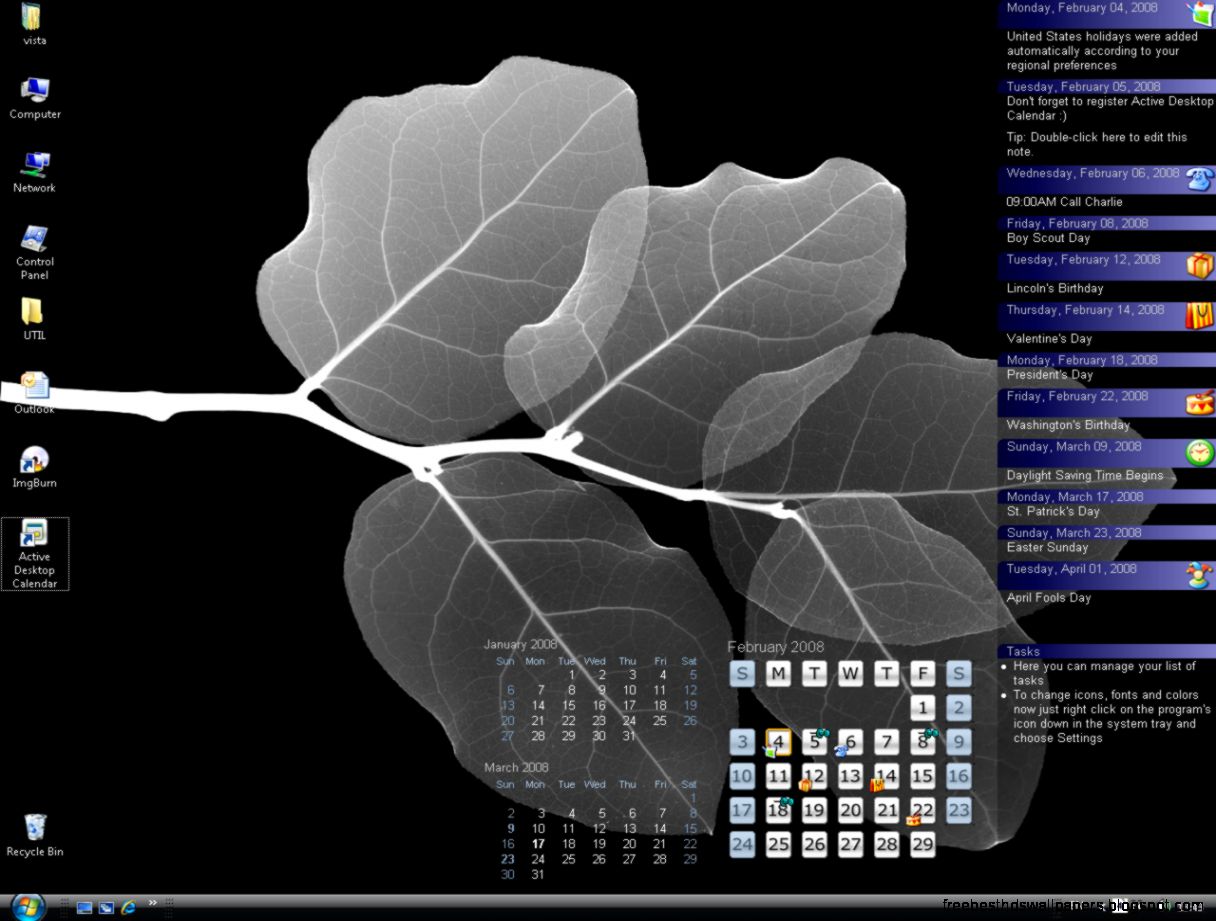Select March 17 in the March mini calendar
This screenshot has width=1216, height=921.
tap(537, 843)
